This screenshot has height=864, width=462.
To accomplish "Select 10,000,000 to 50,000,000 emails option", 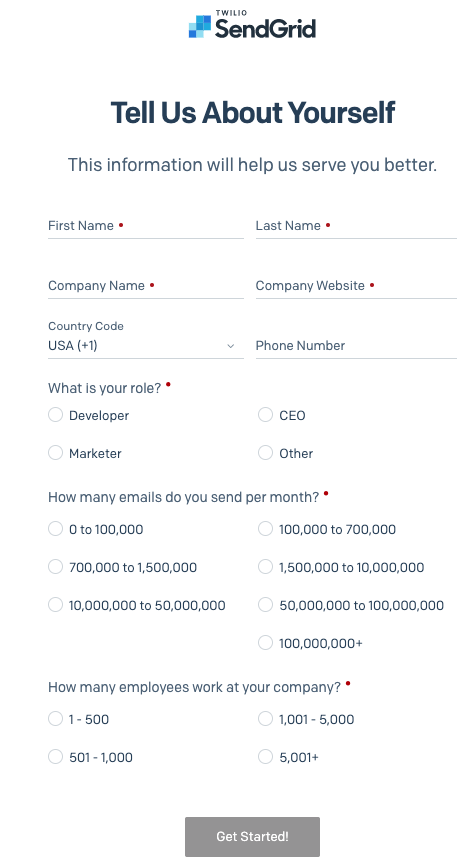I will [56, 605].
